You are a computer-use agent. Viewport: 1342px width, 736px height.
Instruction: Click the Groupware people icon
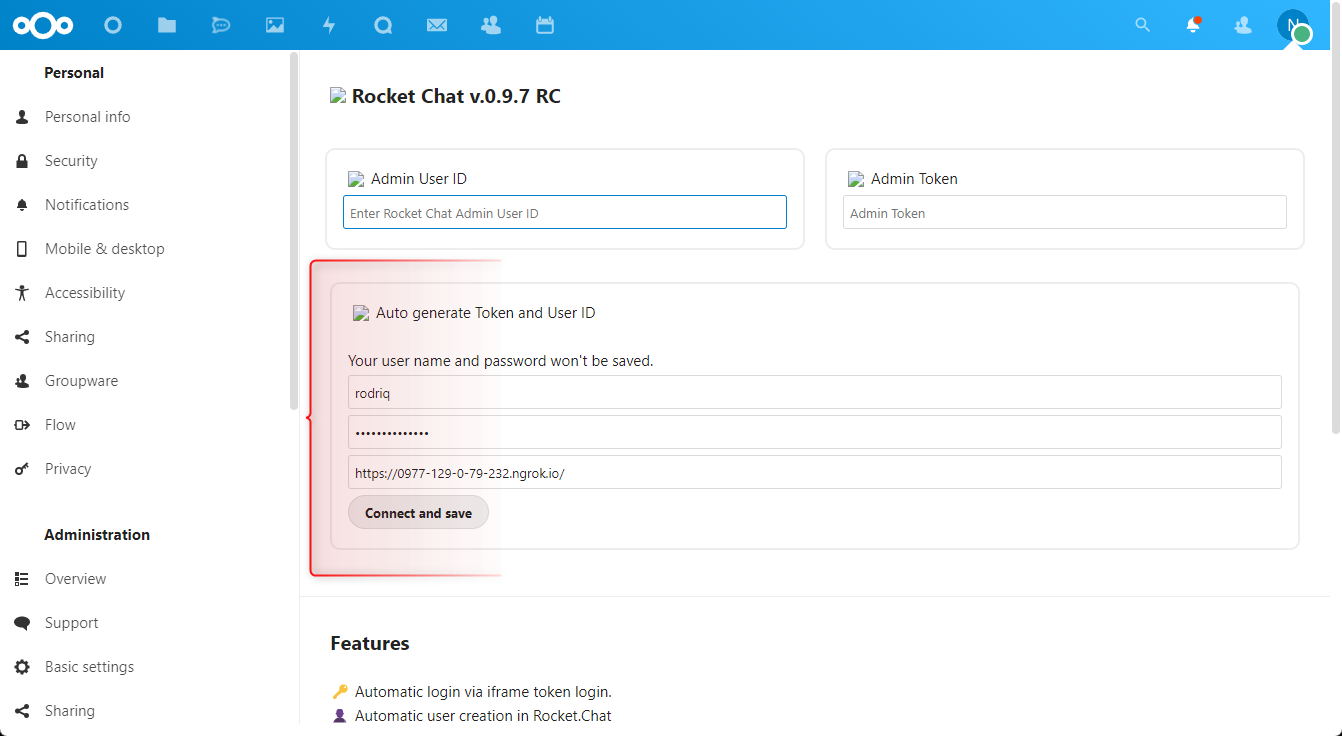(x=22, y=381)
